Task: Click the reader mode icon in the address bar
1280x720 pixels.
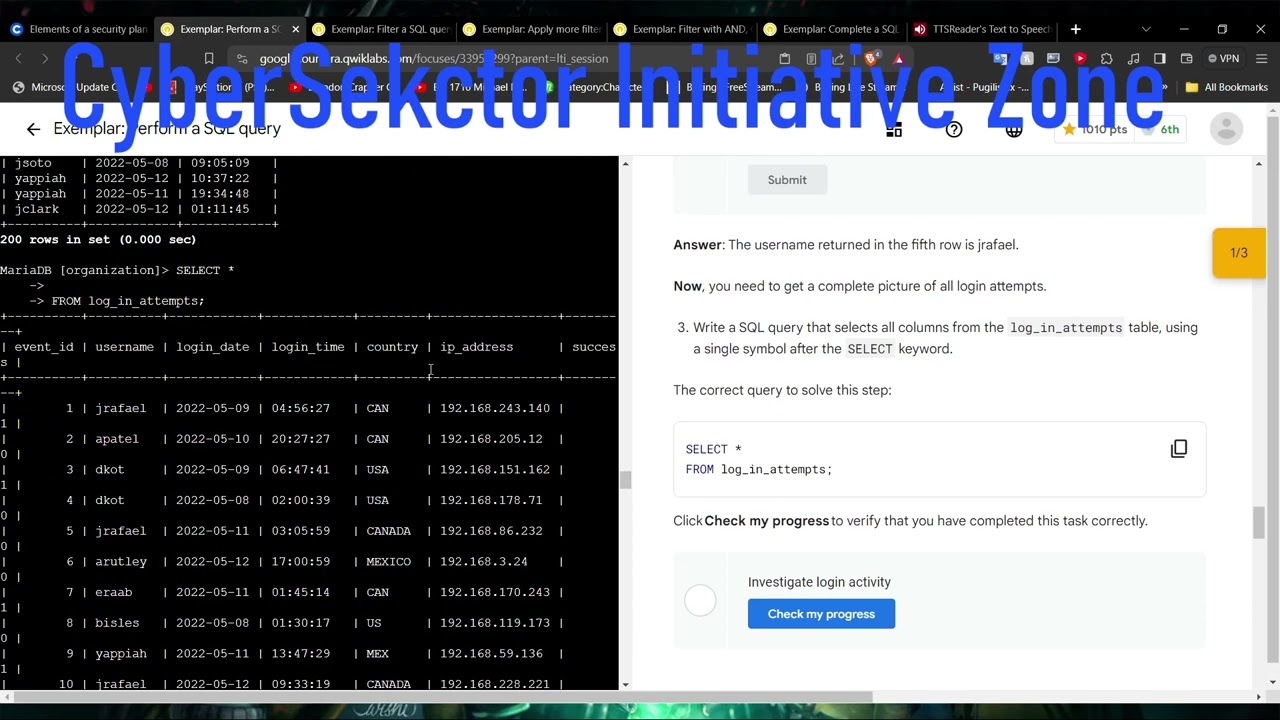Action: (x=811, y=58)
